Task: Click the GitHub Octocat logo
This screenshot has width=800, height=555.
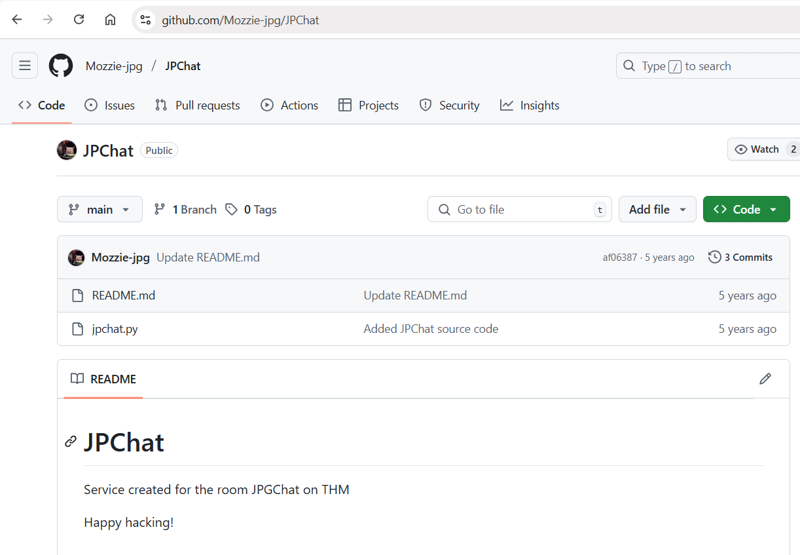Action: point(61,66)
